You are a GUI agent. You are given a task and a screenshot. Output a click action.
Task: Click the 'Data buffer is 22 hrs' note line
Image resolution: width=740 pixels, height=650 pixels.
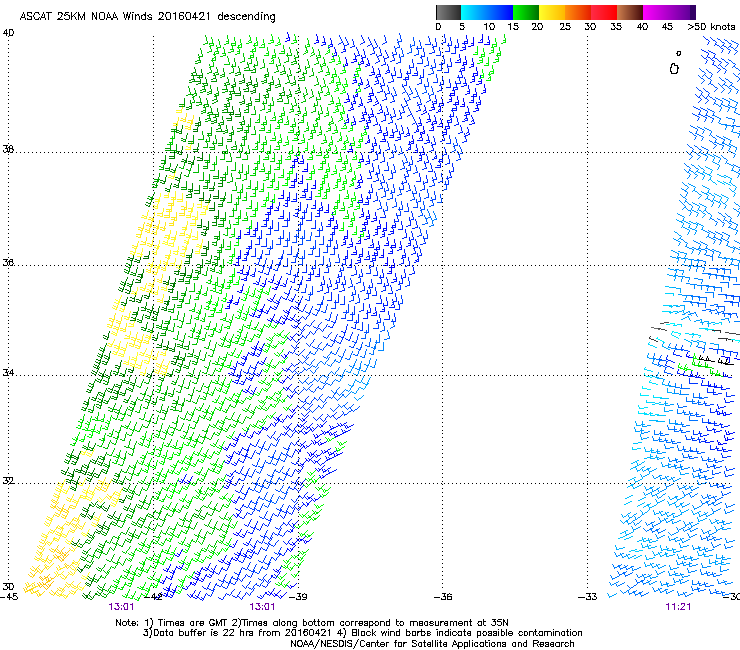362,633
